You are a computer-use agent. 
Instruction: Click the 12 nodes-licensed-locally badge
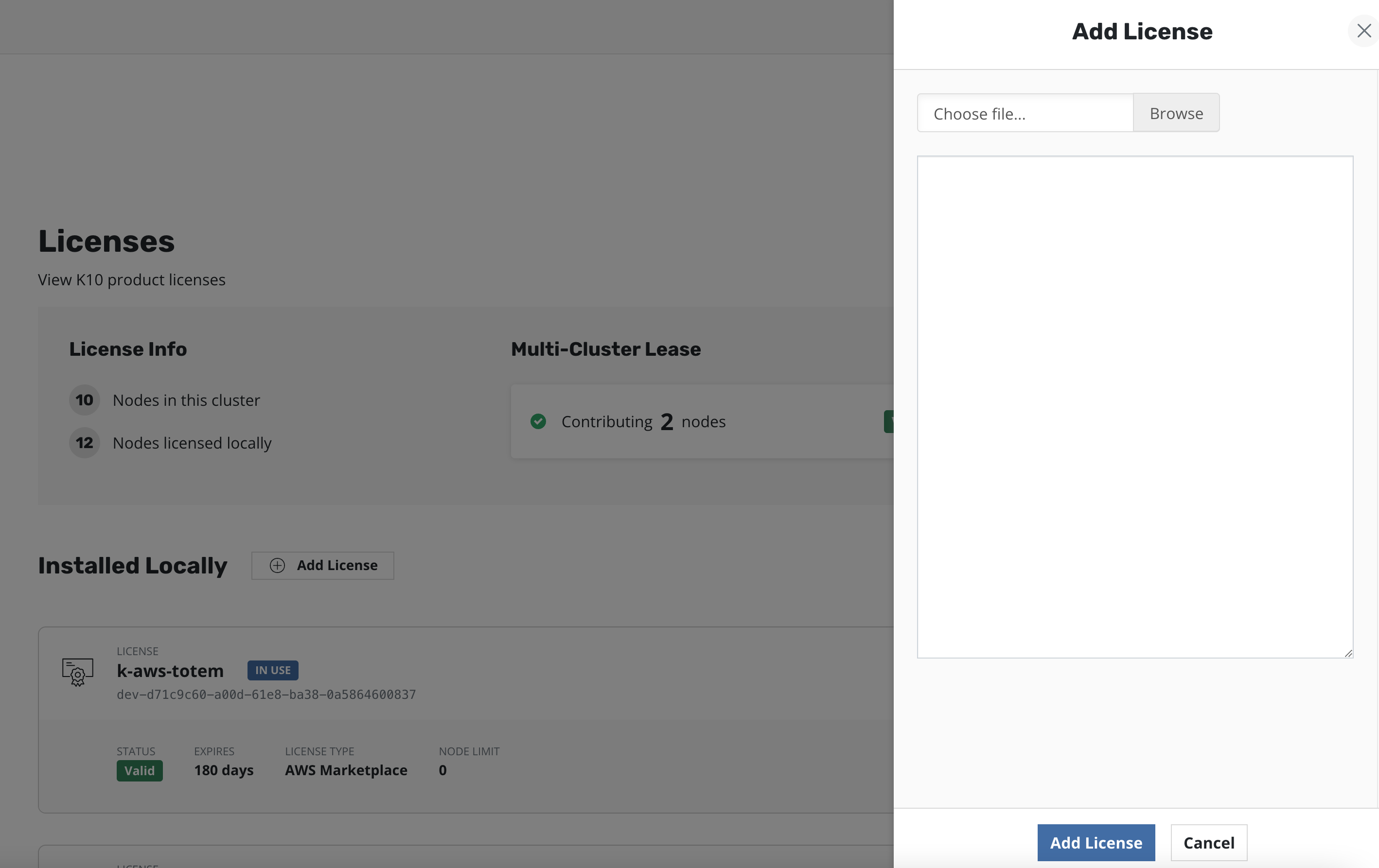pos(84,443)
